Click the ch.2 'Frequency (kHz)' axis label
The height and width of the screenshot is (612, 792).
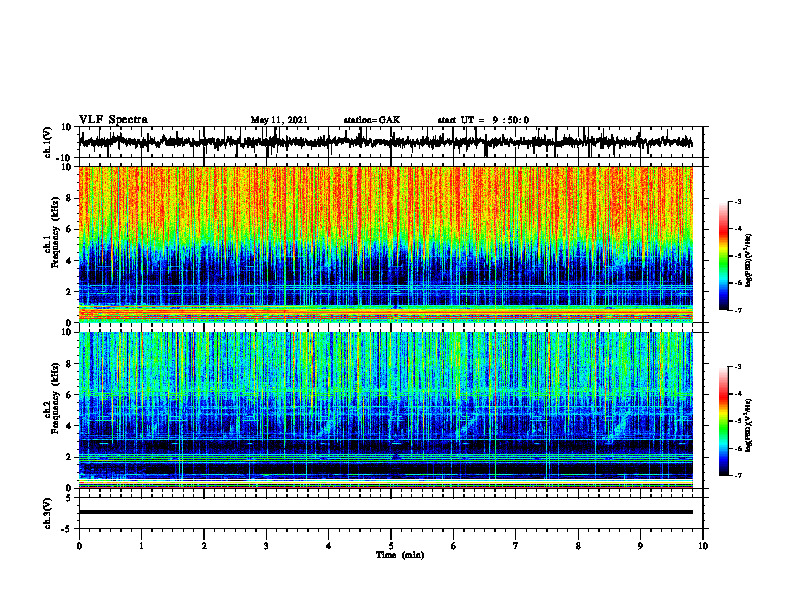(56, 398)
